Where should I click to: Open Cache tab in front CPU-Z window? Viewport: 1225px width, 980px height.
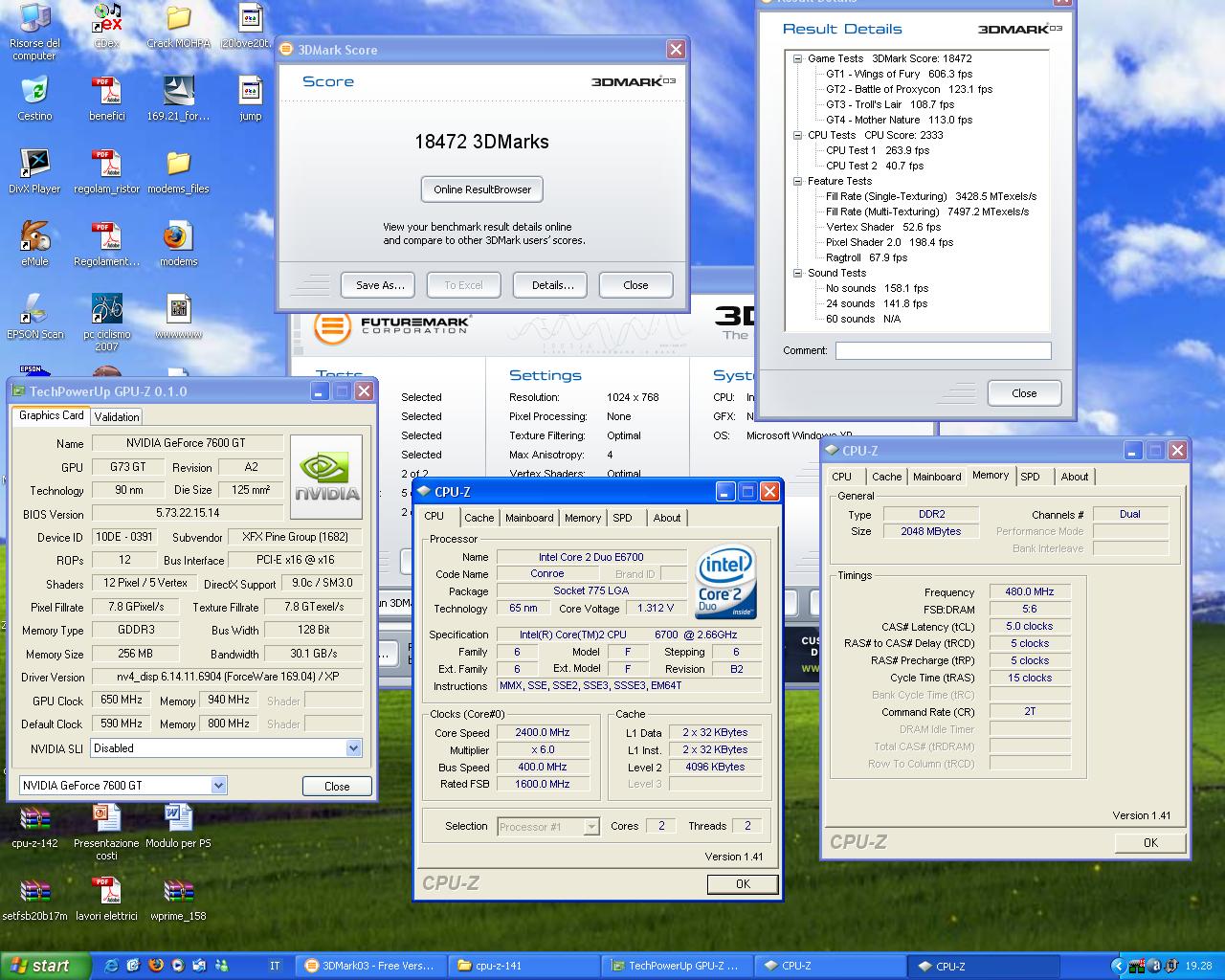tap(479, 518)
